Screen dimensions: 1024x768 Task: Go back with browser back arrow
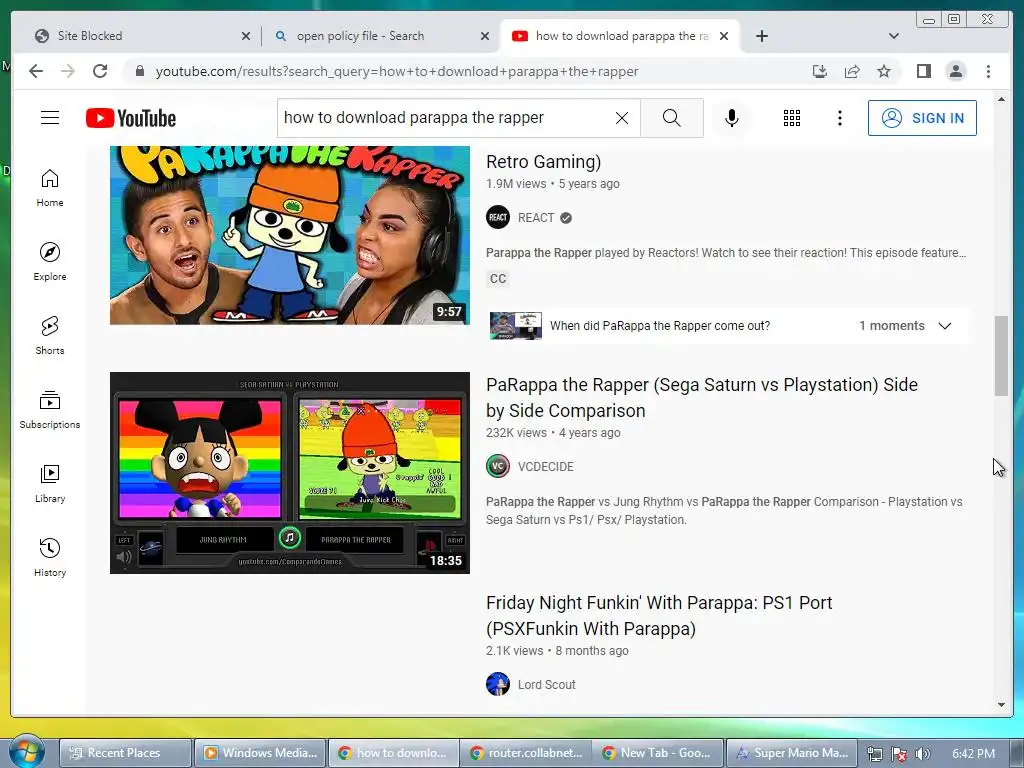36,71
